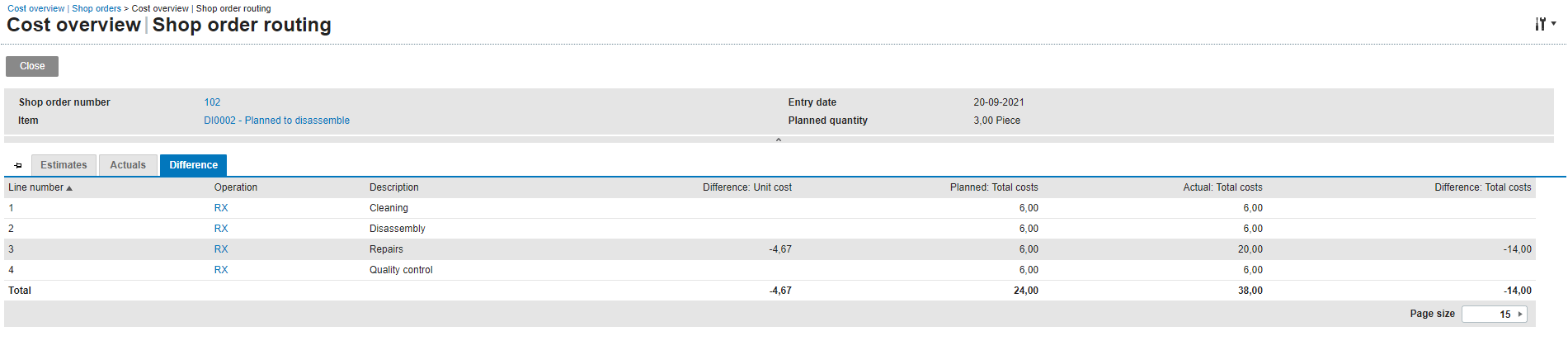1568x355 pixels.
Task: Open line number 1 link
Action: (11, 208)
